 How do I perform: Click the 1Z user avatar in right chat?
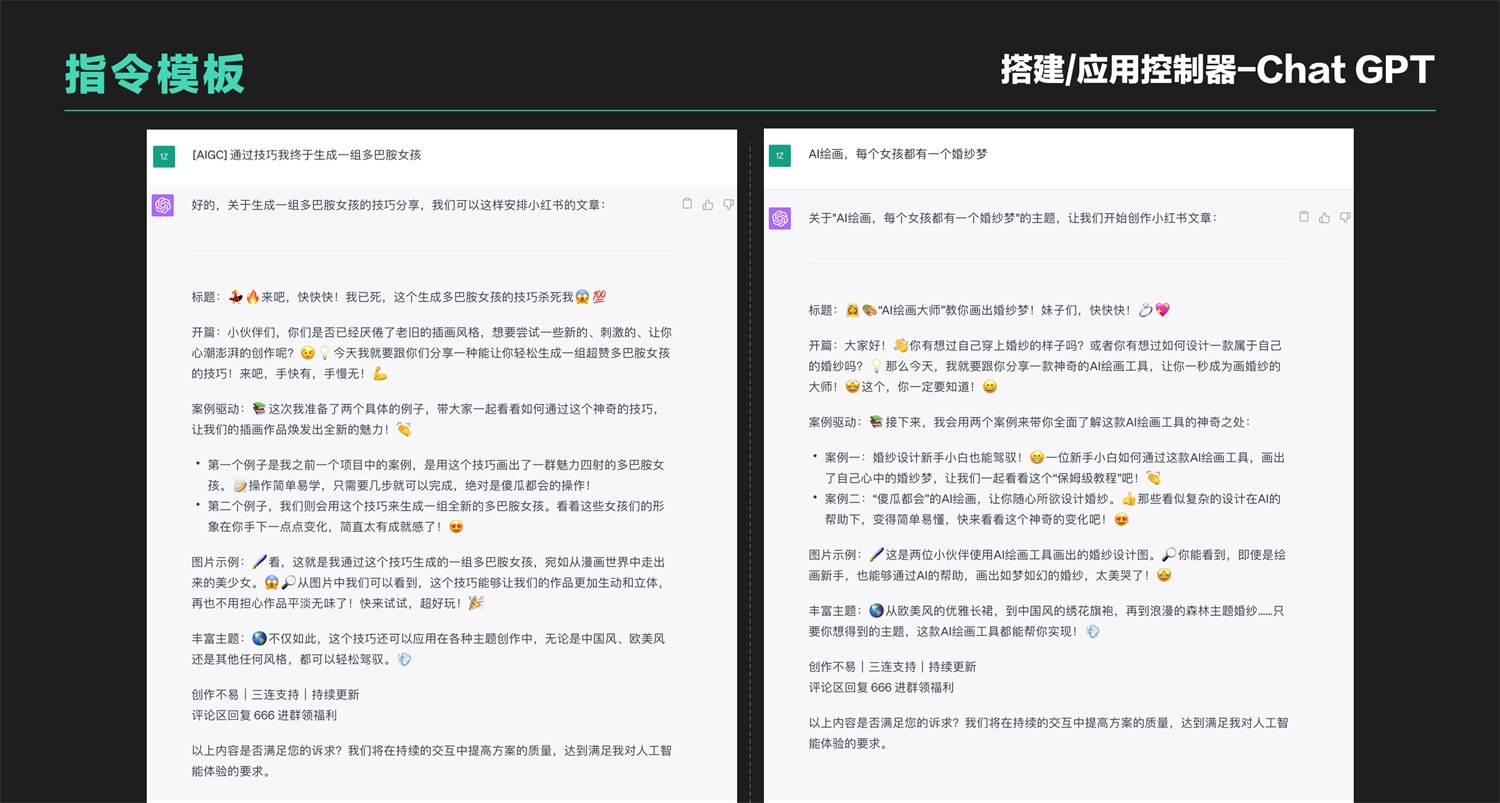(x=780, y=156)
